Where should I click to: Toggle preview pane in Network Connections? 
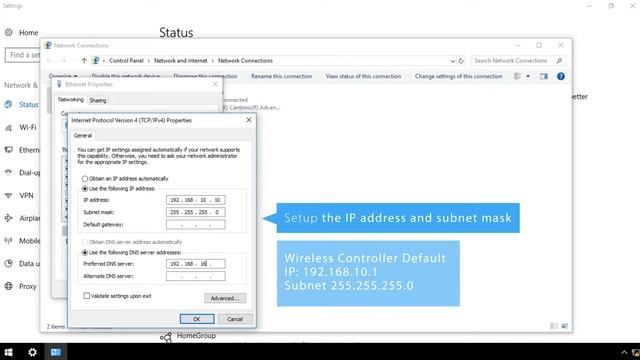(544, 76)
